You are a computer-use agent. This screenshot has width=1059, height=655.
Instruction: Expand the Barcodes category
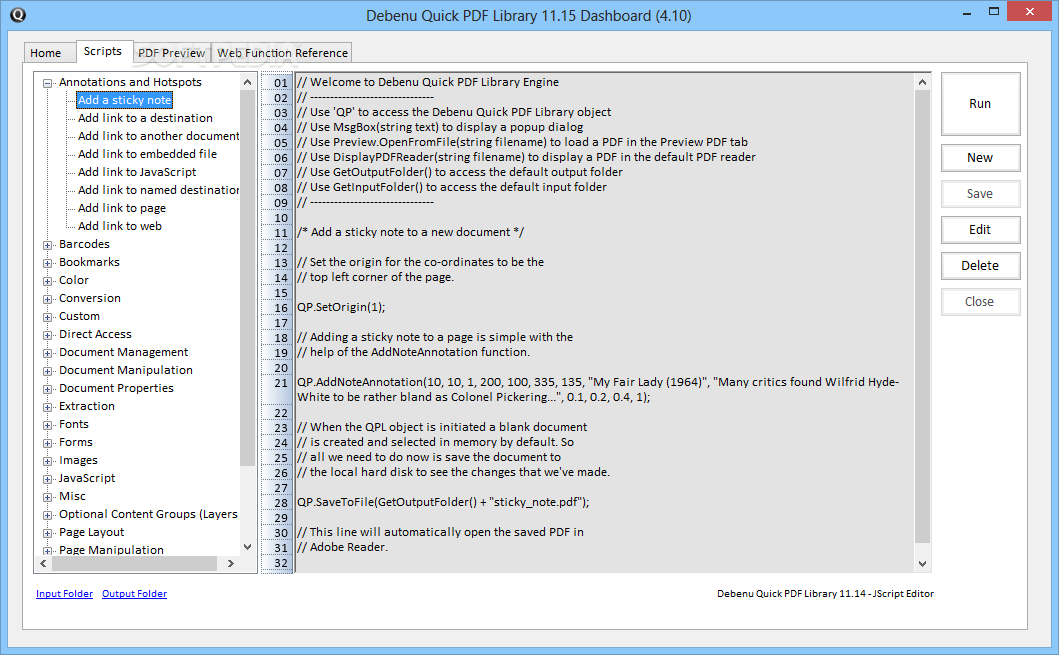point(47,243)
